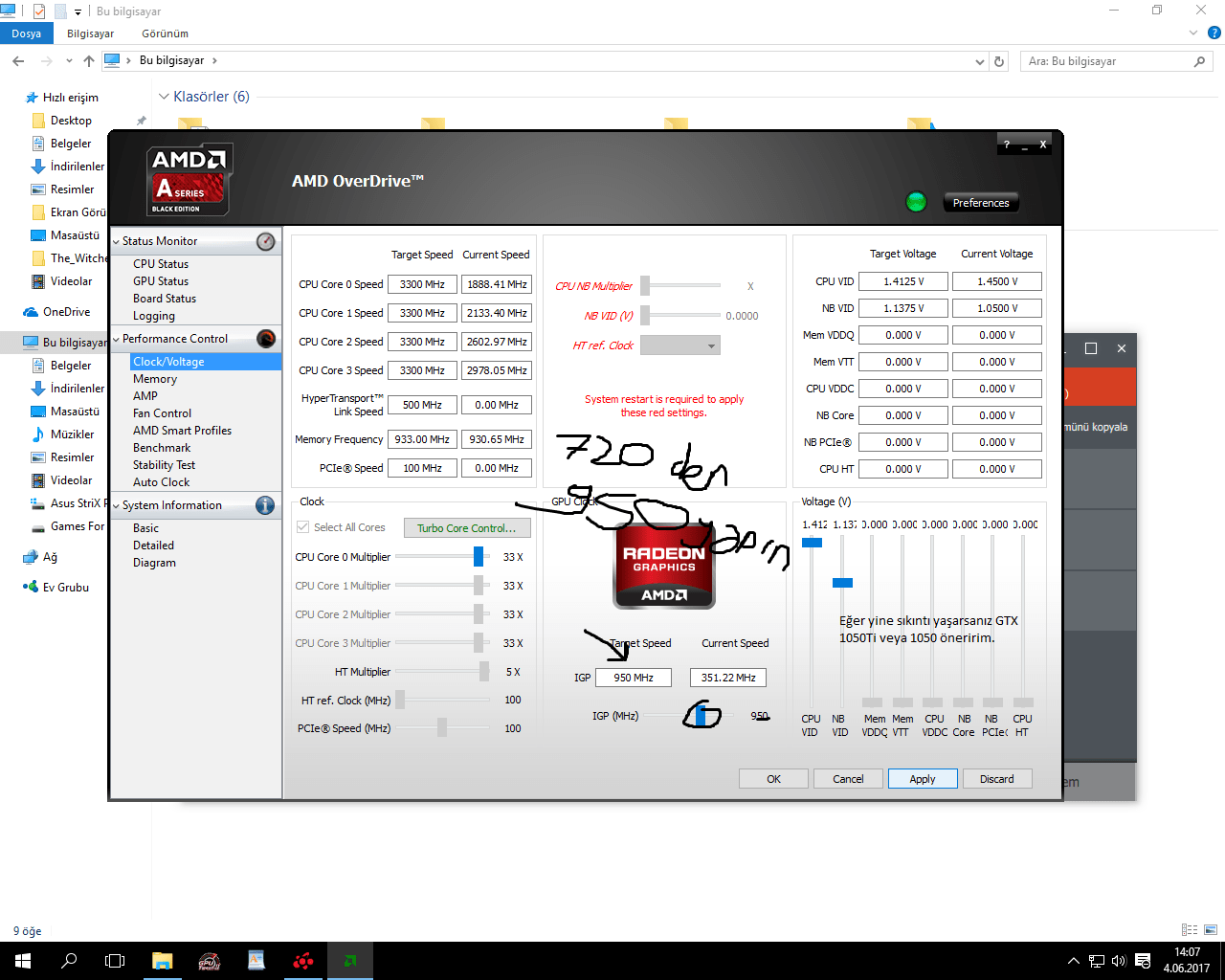Open the Explorer address bar history dropdown
The height and width of the screenshot is (980, 1225).
[979, 61]
